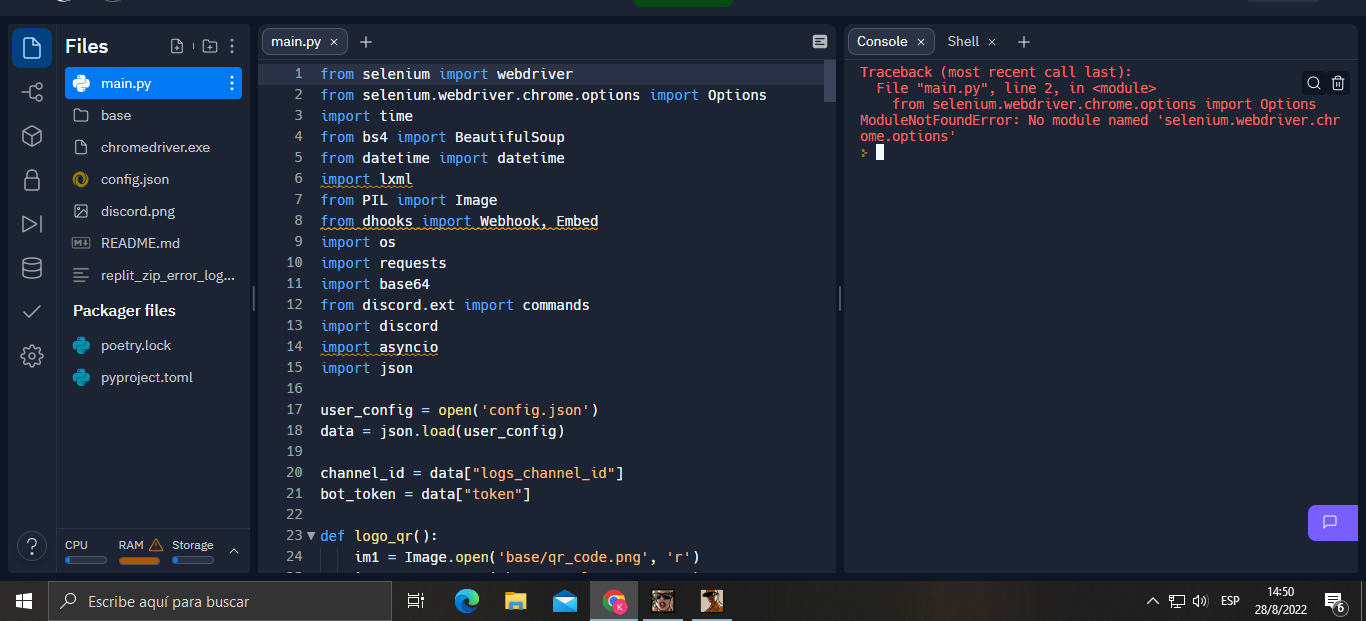
Task: Click the volume speaker tray icon
Action: [1200, 601]
